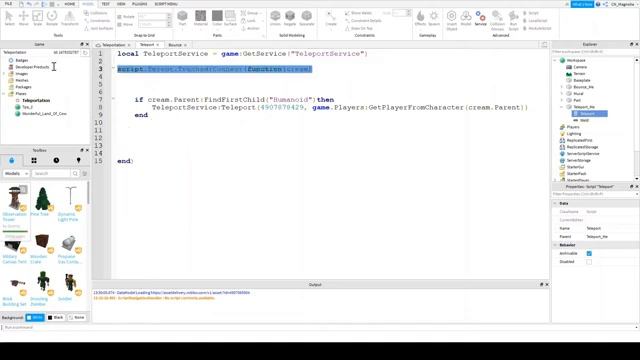Insert a ModuleScript from Advanced
Screen dimensions: 640x360
[537, 29]
